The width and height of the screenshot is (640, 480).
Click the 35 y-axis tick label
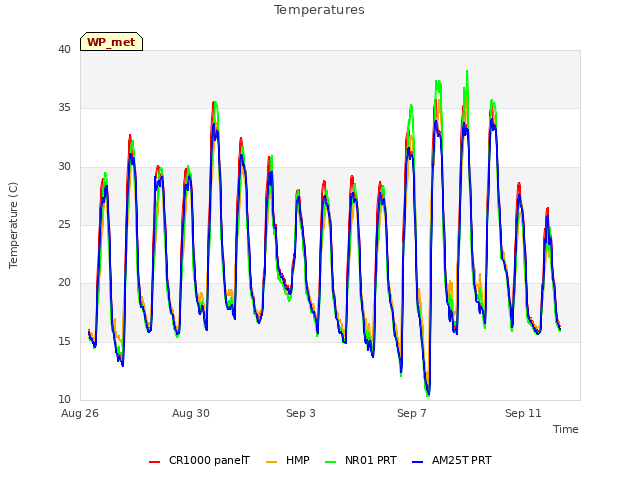(64, 108)
